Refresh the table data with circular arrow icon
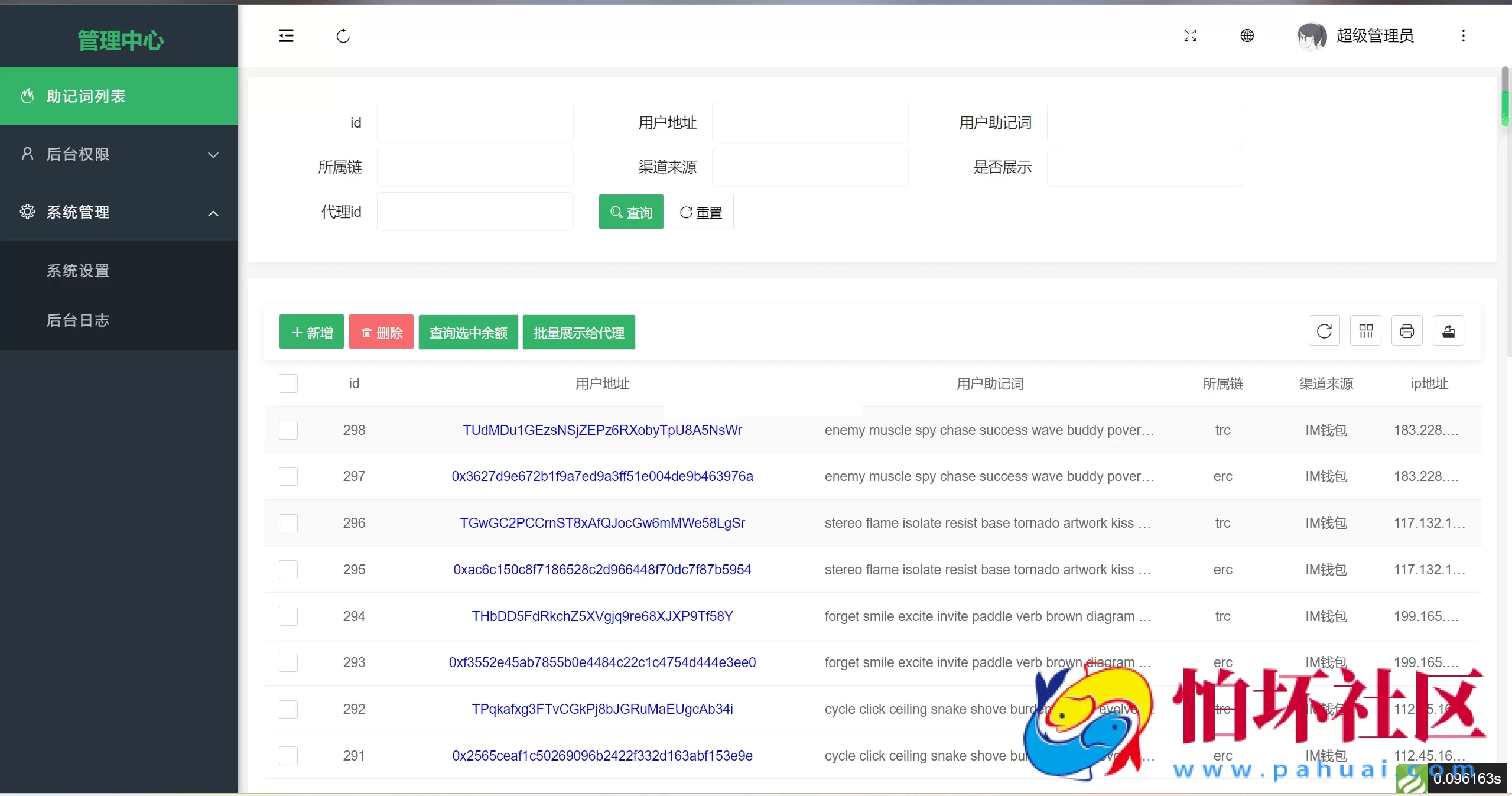The width and height of the screenshot is (1512, 796). [1324, 331]
